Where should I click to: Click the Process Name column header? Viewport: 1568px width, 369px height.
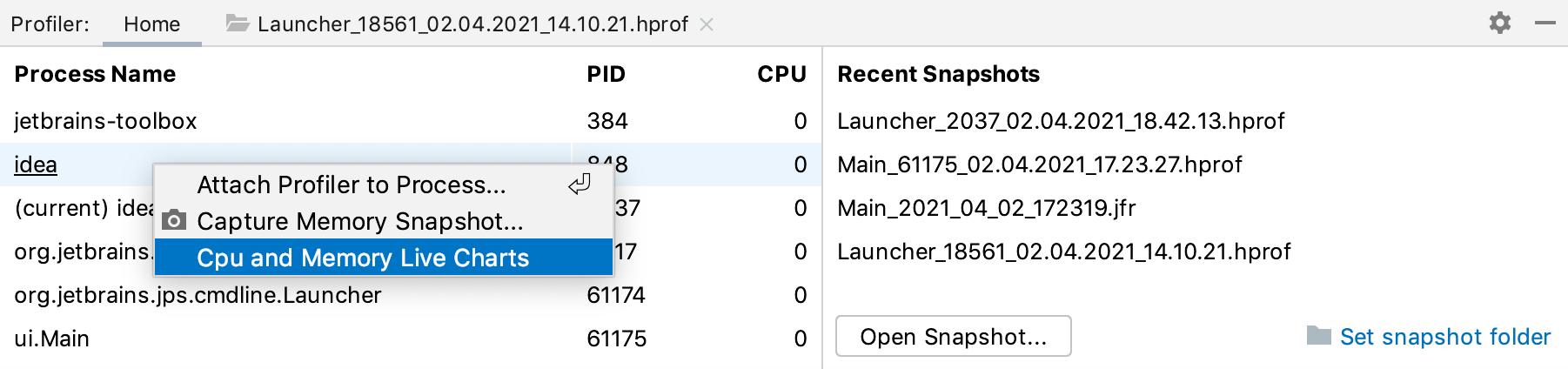95,74
